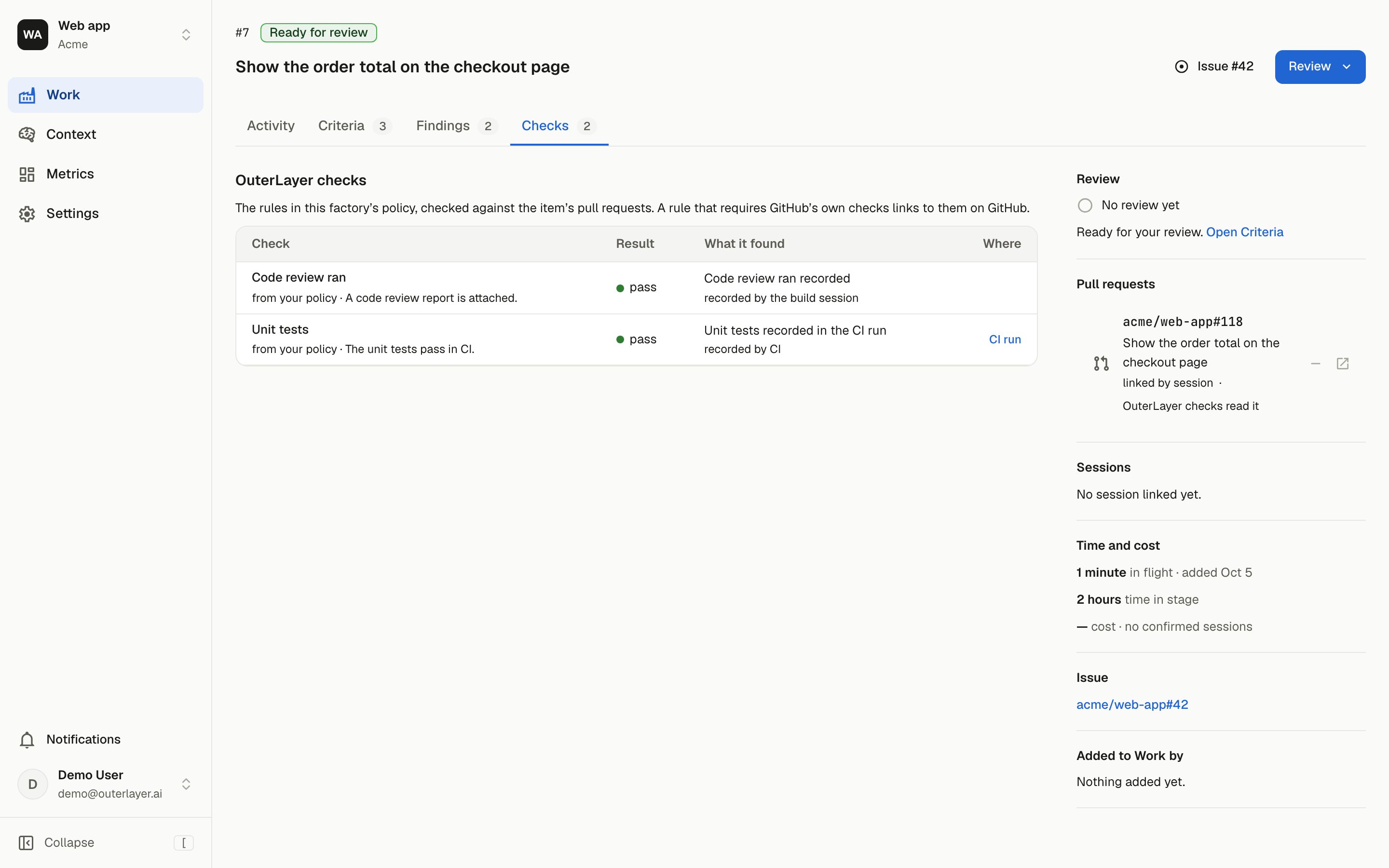Open the Review button dropdown chevron
The width and height of the screenshot is (1389, 868).
[x=1347, y=67]
